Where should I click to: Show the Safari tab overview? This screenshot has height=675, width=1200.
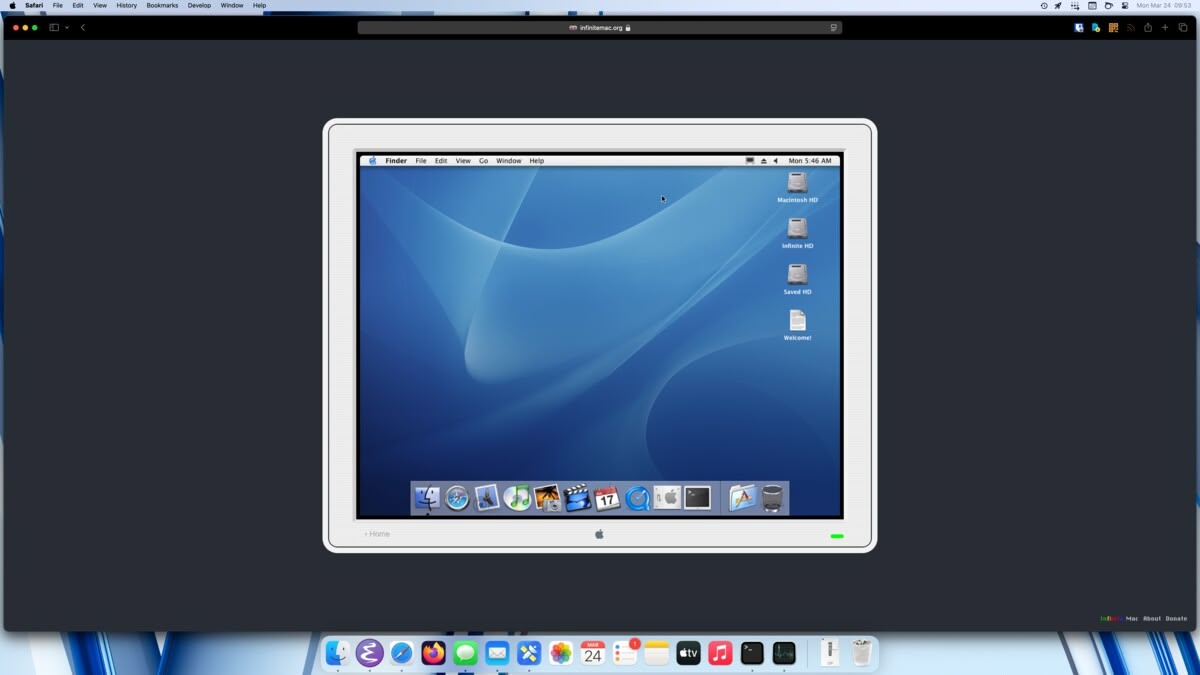(x=1183, y=28)
